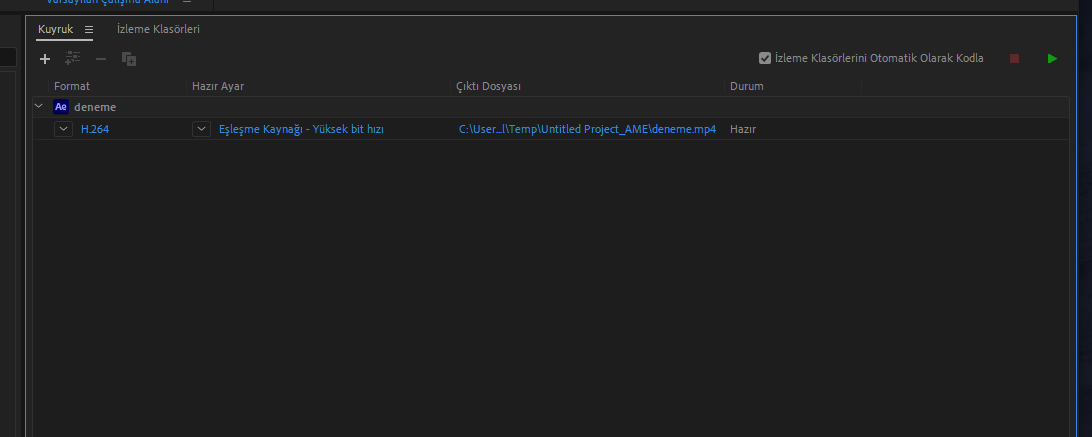Open the Eşleşme Kaynağı - Yüksek bit hızı preset
1092x437 pixels.
pyautogui.click(x=301, y=129)
